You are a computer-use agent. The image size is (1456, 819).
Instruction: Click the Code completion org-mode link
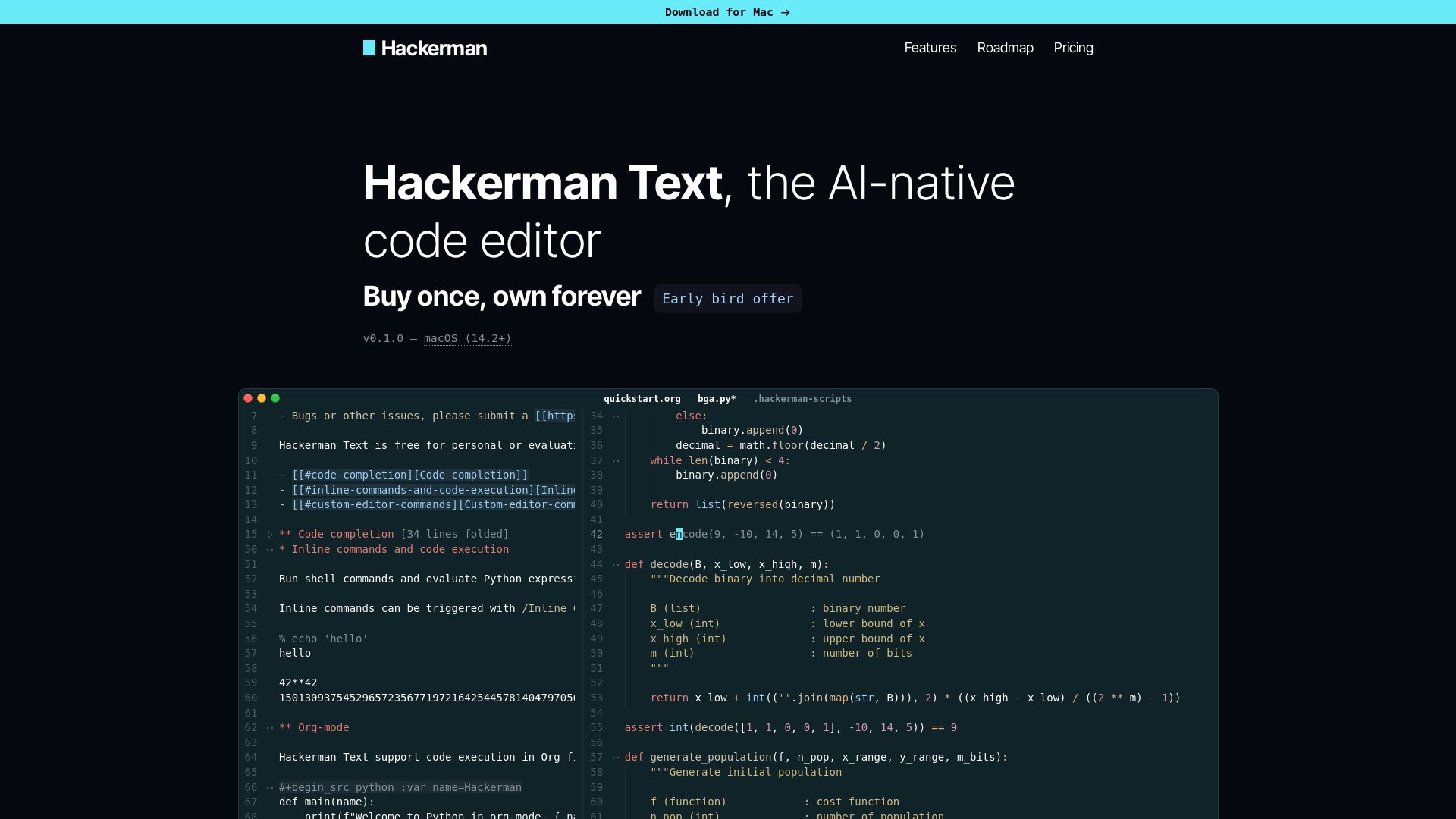pyautogui.click(x=409, y=475)
